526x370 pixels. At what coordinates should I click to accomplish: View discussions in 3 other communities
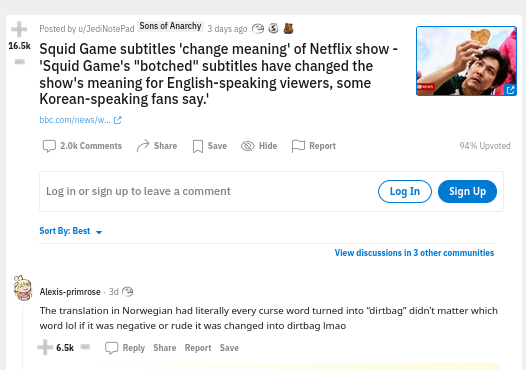click(x=414, y=253)
